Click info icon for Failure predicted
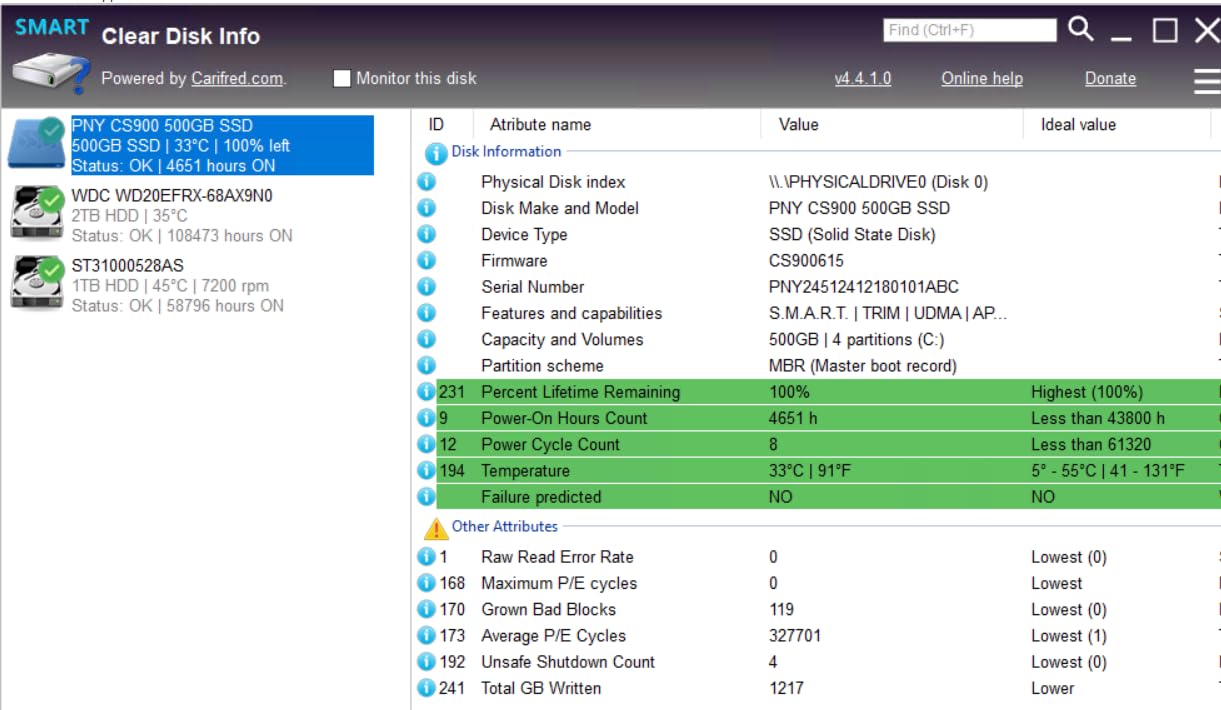 (426, 497)
